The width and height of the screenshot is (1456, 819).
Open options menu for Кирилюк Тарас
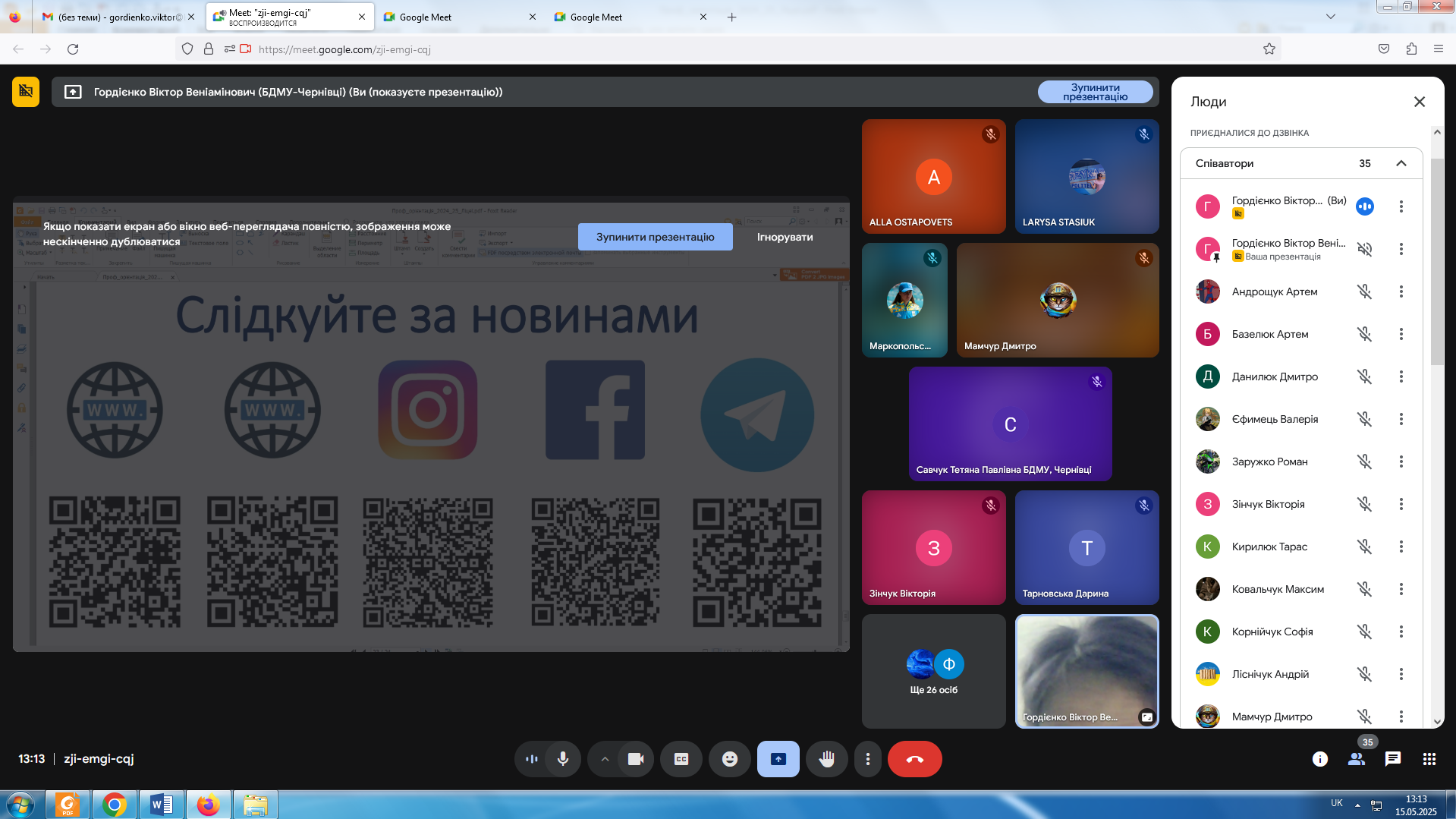click(1401, 547)
